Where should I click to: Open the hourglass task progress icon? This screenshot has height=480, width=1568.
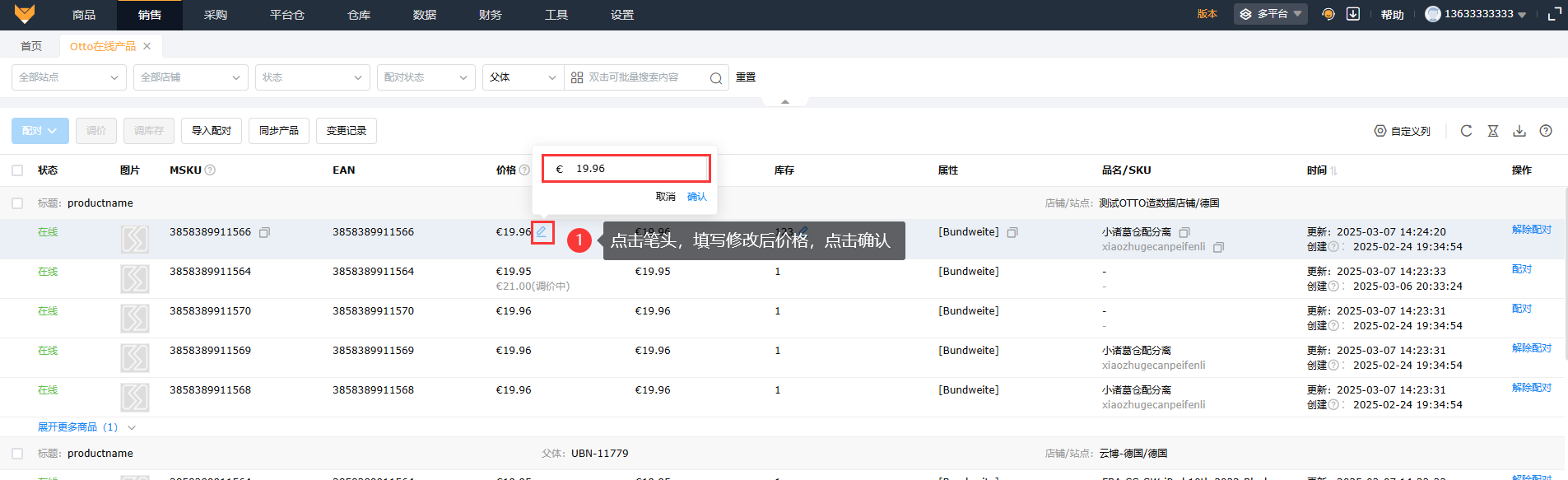coord(1493,131)
